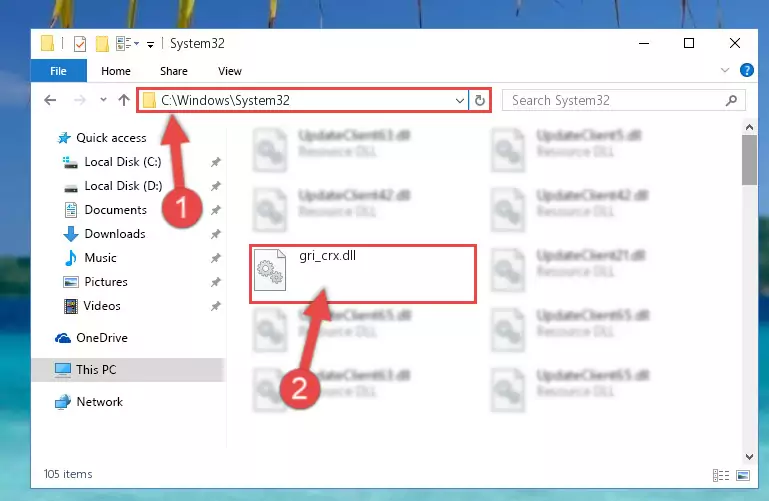
Task: Switch to the Share ribbon tab
Action: (x=174, y=71)
